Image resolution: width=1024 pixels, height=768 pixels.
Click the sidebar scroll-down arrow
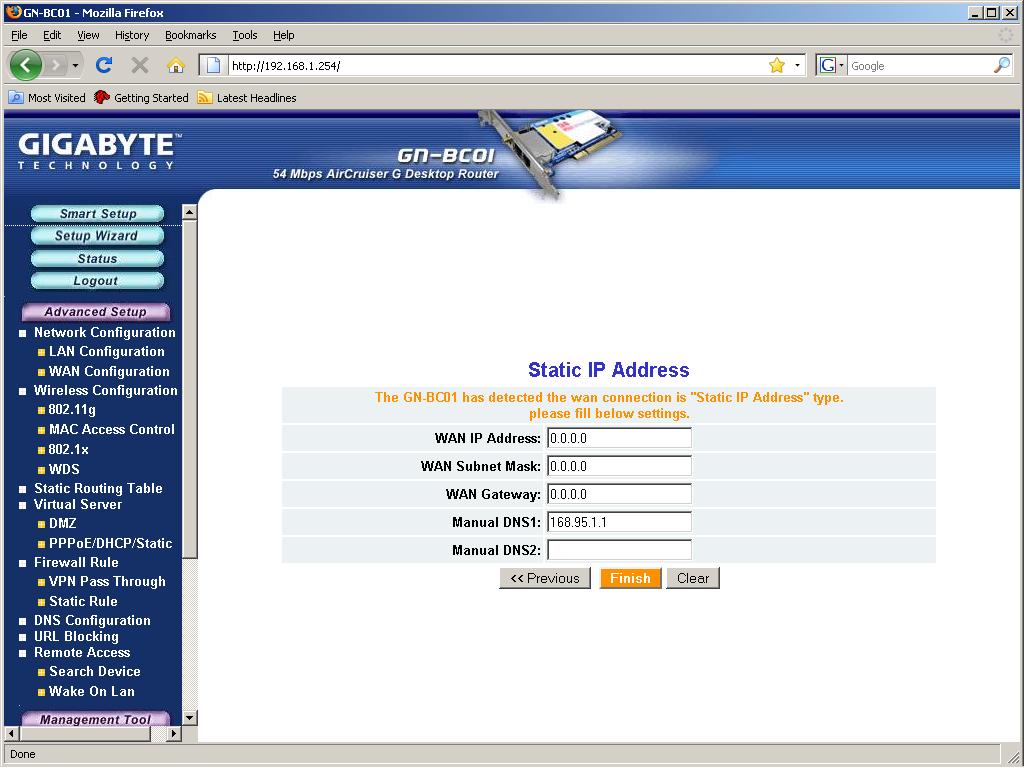click(189, 718)
